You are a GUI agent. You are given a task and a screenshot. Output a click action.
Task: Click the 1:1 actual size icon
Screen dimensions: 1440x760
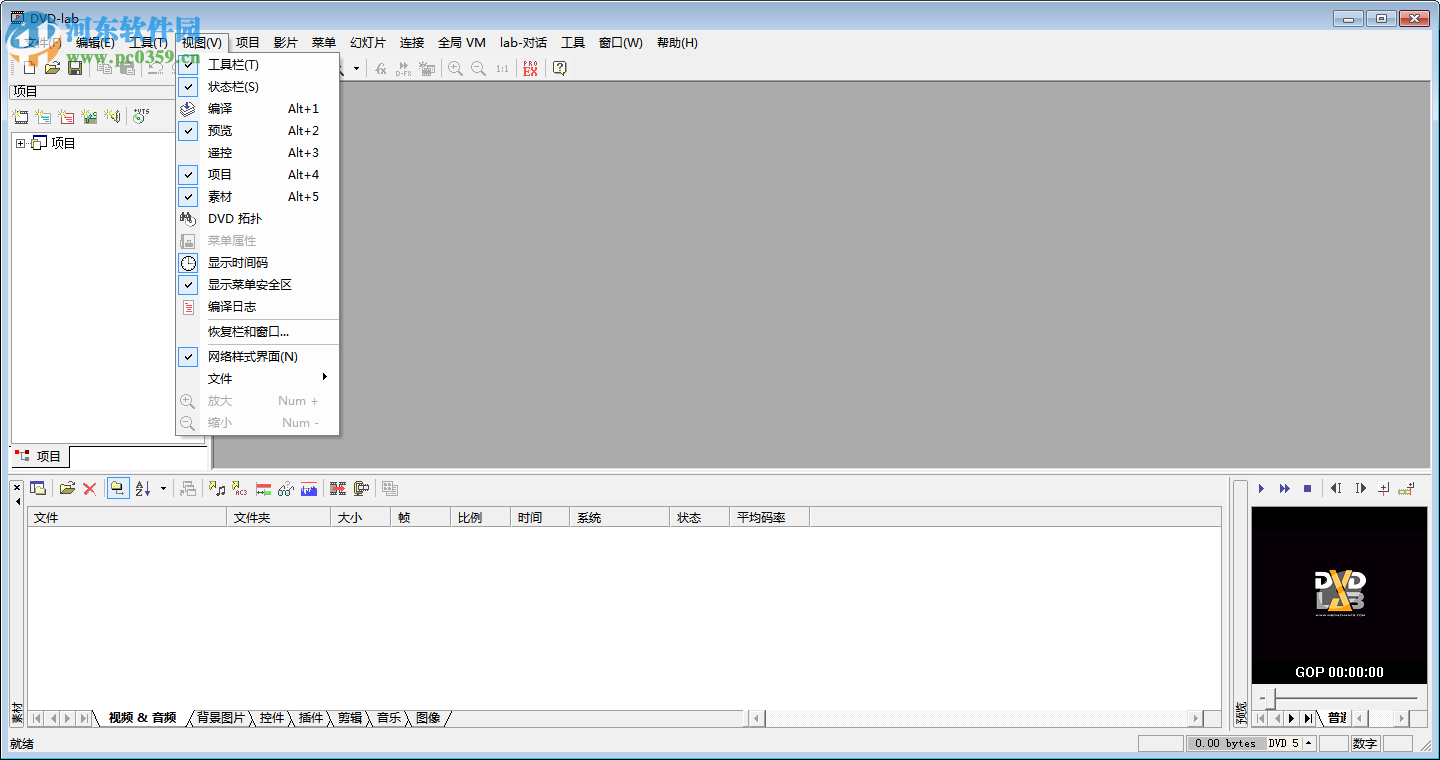click(x=502, y=69)
